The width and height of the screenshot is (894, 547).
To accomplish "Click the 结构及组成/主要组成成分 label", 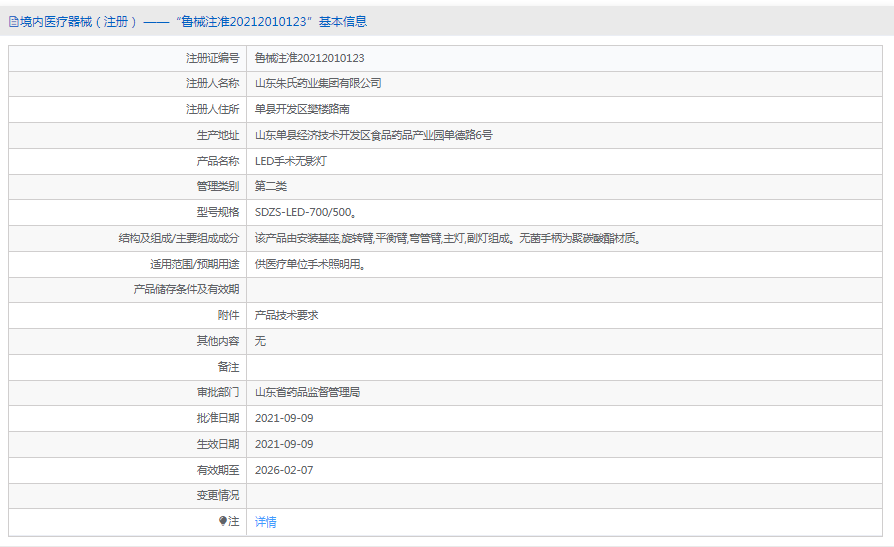I will click(x=179, y=238).
